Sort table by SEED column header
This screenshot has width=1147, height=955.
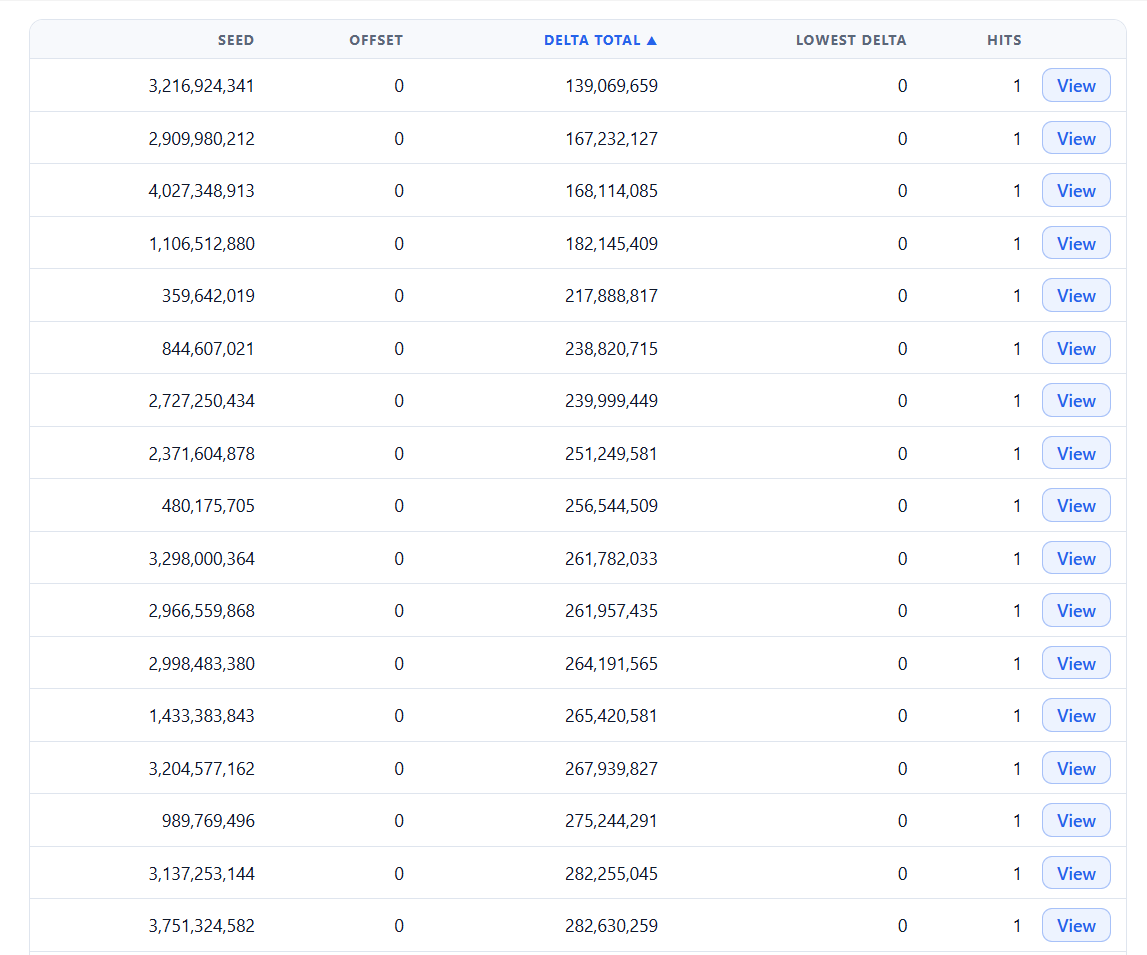click(x=236, y=40)
